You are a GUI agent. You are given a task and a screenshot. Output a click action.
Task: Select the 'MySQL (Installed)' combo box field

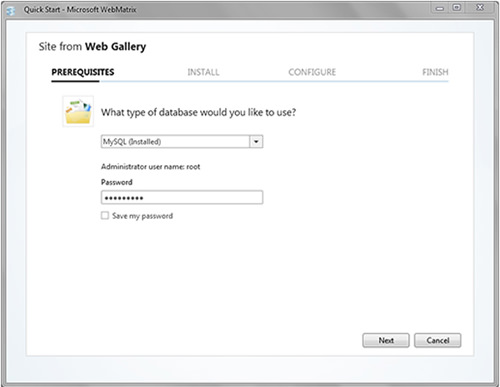pos(182,142)
